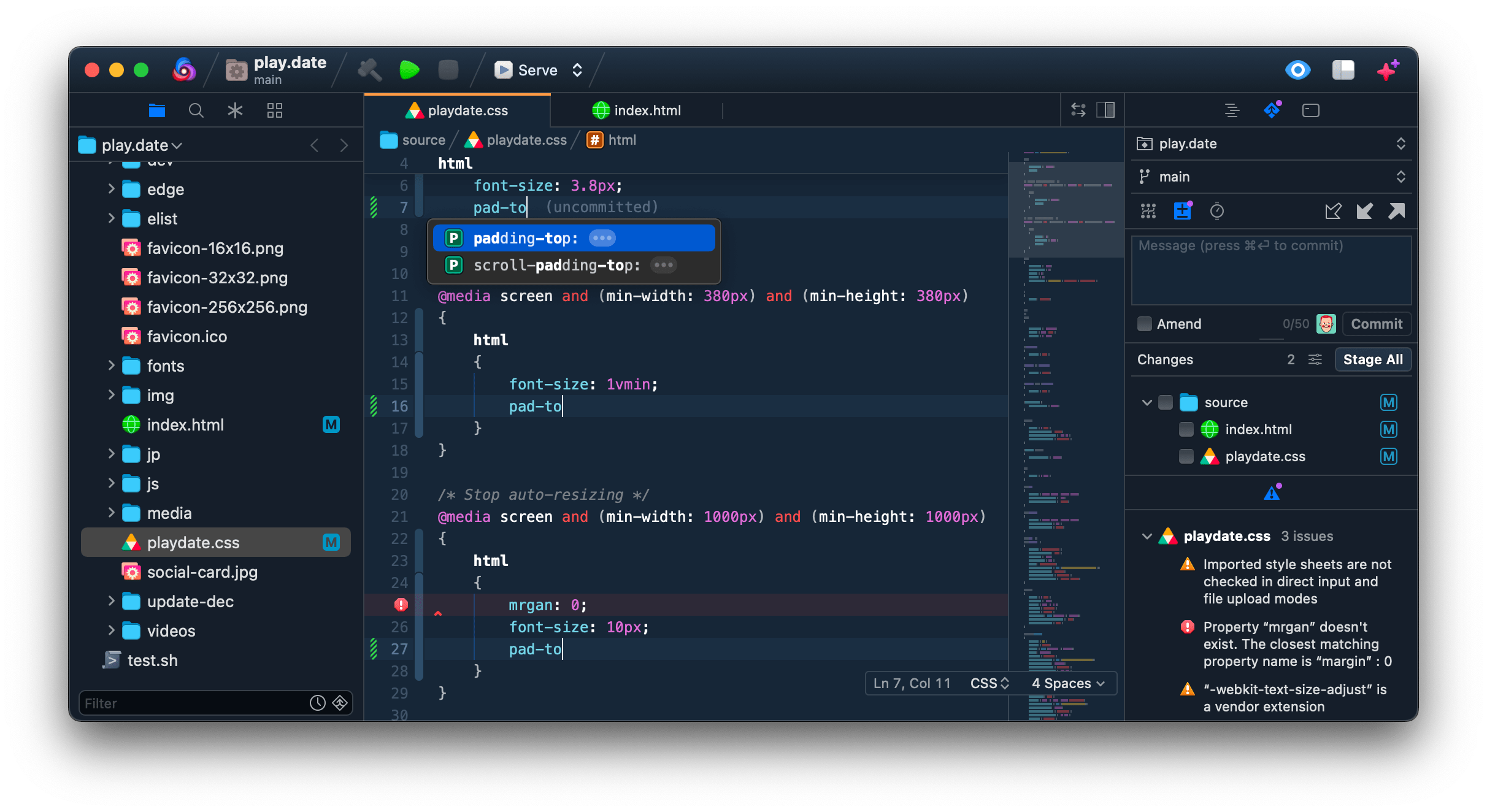The image size is (1487, 812).
Task: Click the push arrow icon in Git panel
Action: [x=1396, y=211]
